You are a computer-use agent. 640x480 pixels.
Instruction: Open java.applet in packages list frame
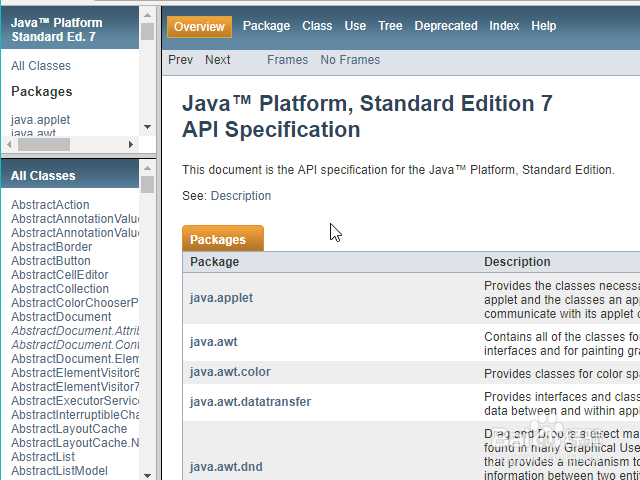[x=40, y=120]
